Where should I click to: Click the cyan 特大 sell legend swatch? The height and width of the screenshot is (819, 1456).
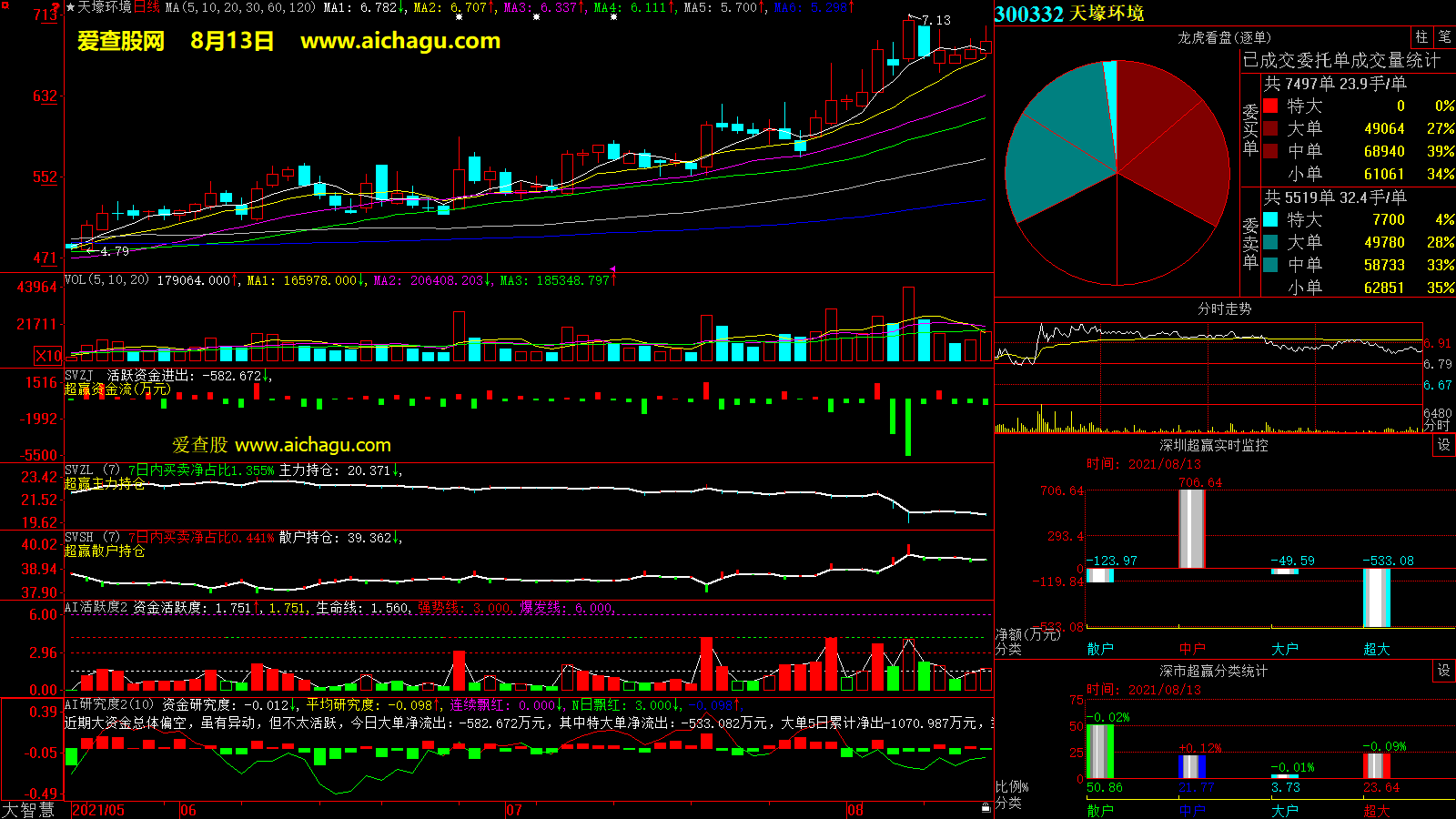[1270, 219]
